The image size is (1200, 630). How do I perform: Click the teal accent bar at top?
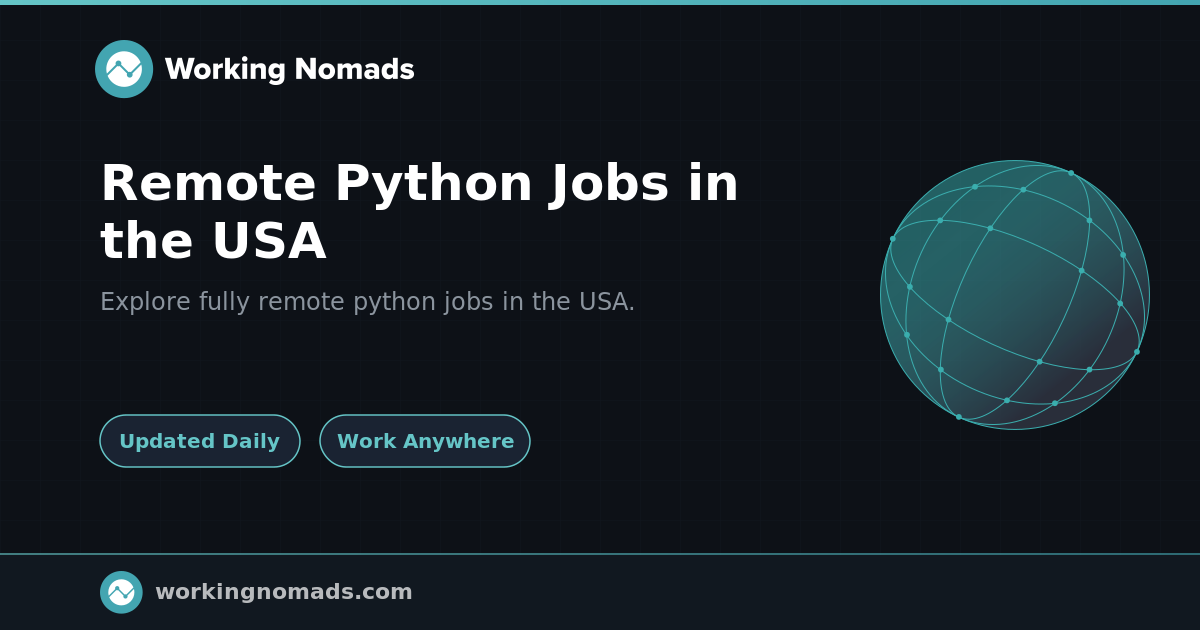(x=600, y=2)
